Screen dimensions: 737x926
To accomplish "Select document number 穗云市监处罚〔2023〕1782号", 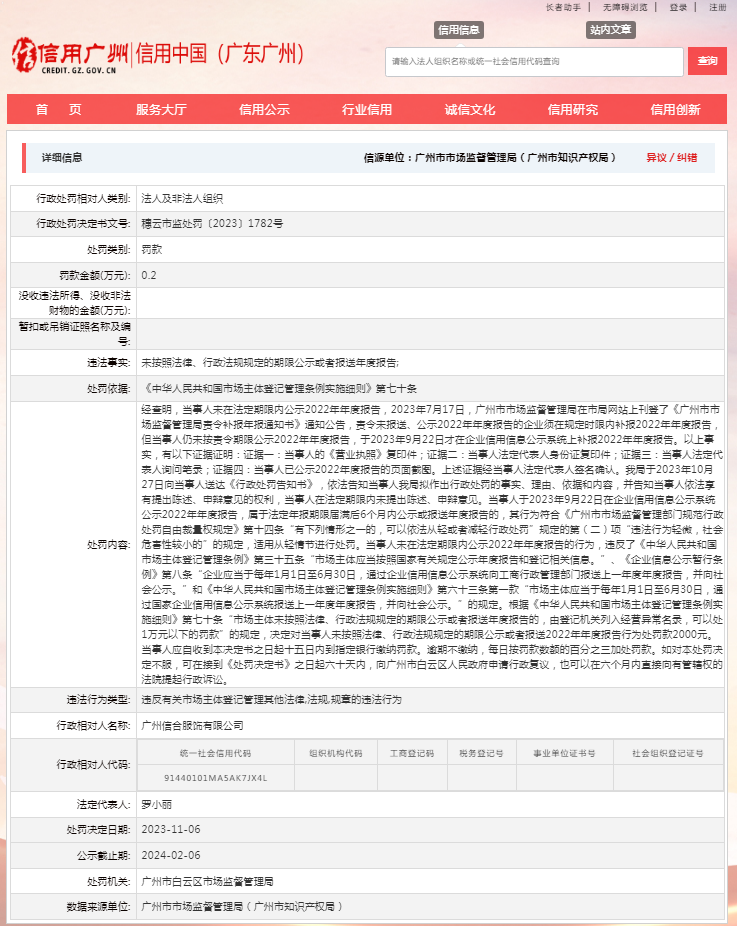I will pyautogui.click(x=212, y=224).
